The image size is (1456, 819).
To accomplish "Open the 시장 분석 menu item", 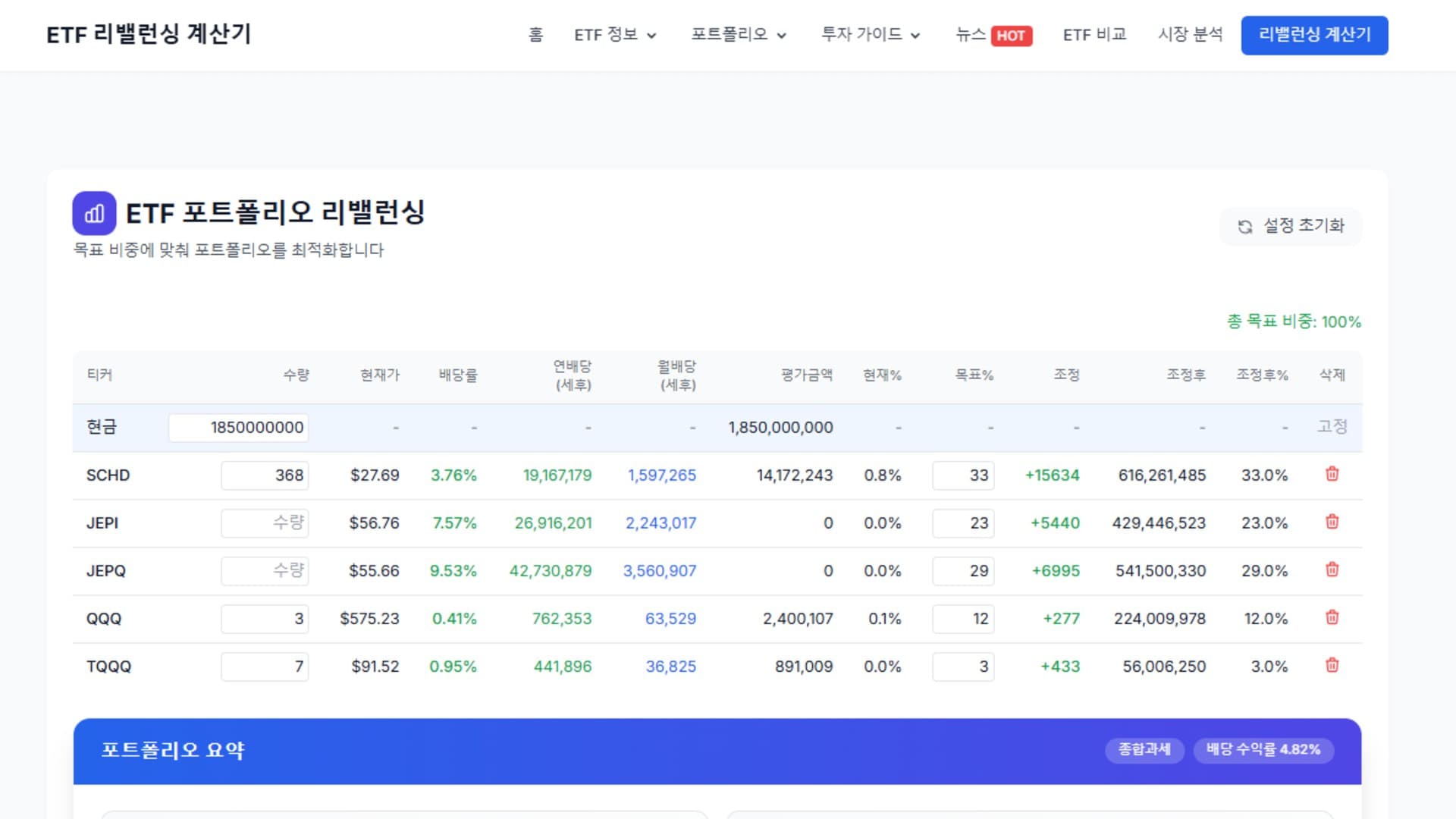I will point(1190,35).
